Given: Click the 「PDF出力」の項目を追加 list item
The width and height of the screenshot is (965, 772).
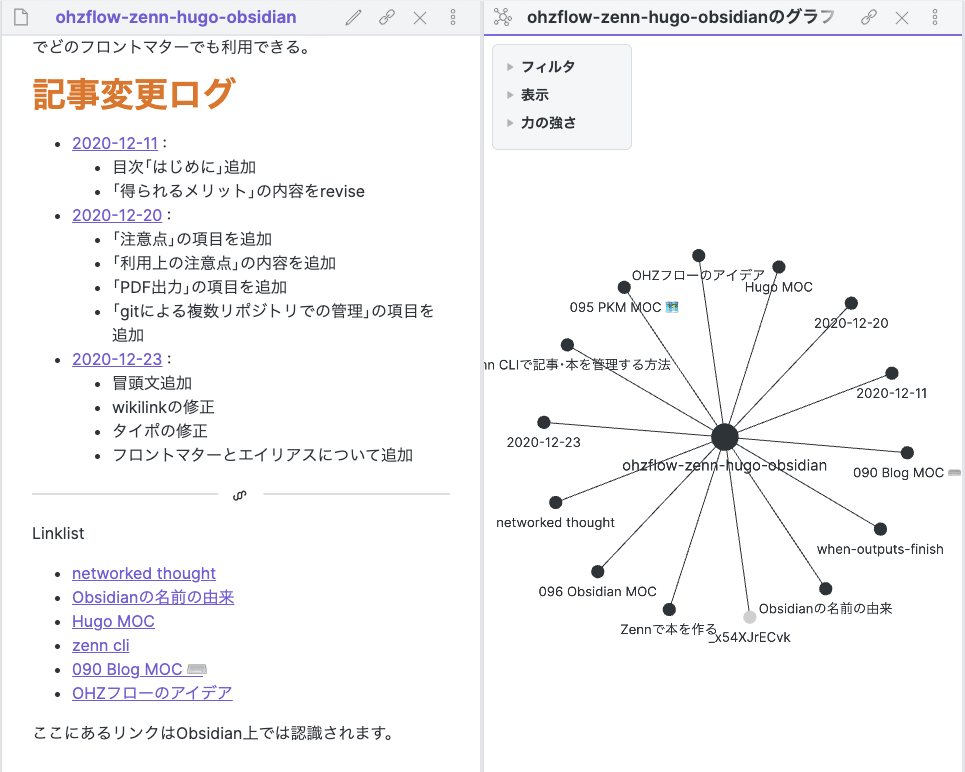Looking at the screenshot, I should point(199,287).
